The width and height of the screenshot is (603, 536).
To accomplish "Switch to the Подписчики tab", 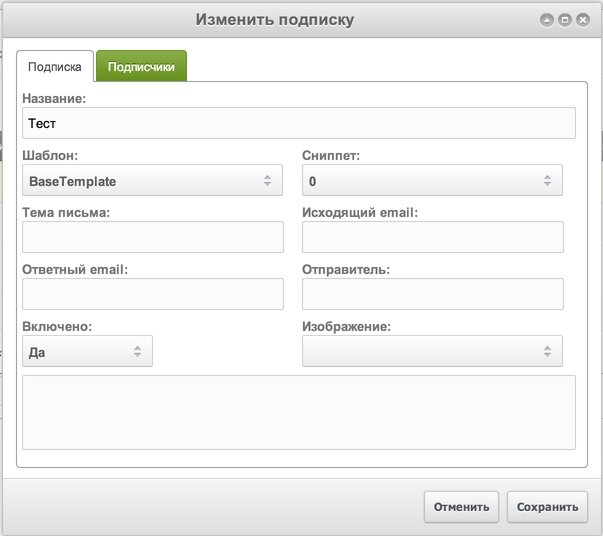I will pyautogui.click(x=141, y=66).
